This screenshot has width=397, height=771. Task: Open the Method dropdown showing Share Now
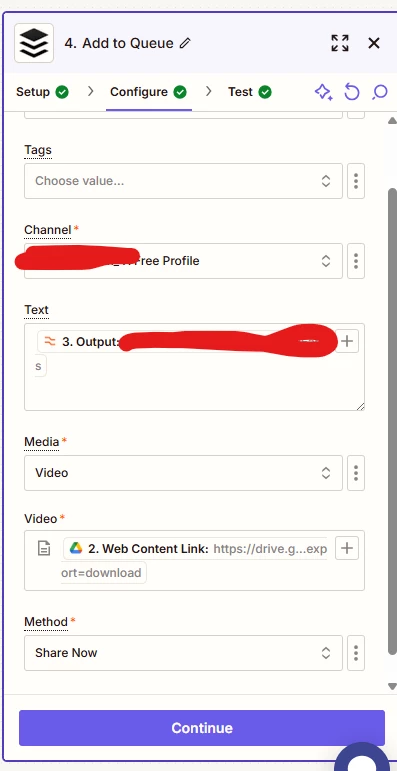(183, 652)
